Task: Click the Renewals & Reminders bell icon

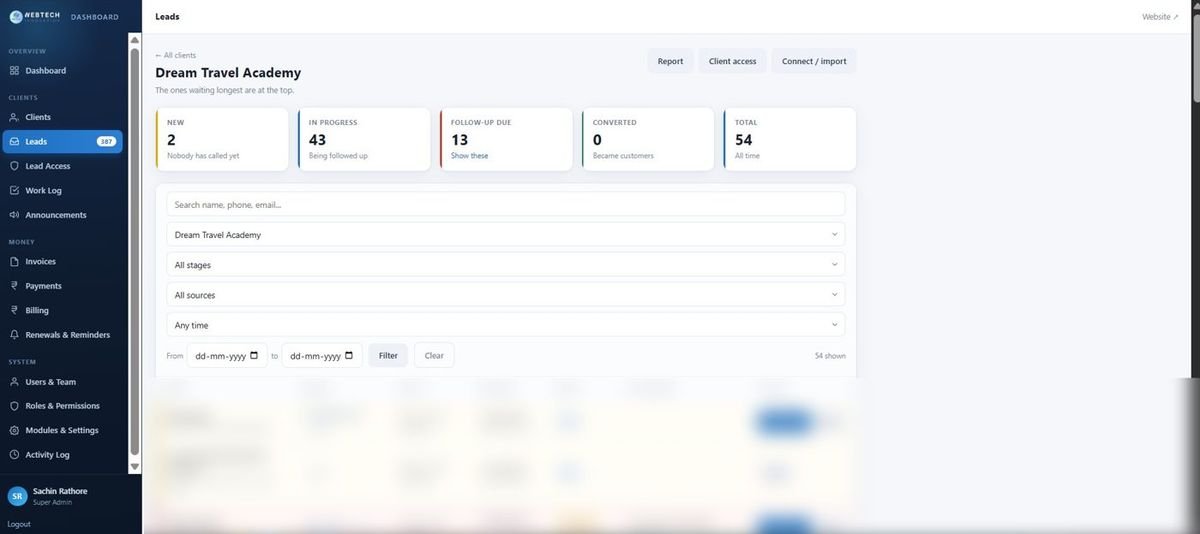Action: click(x=14, y=335)
